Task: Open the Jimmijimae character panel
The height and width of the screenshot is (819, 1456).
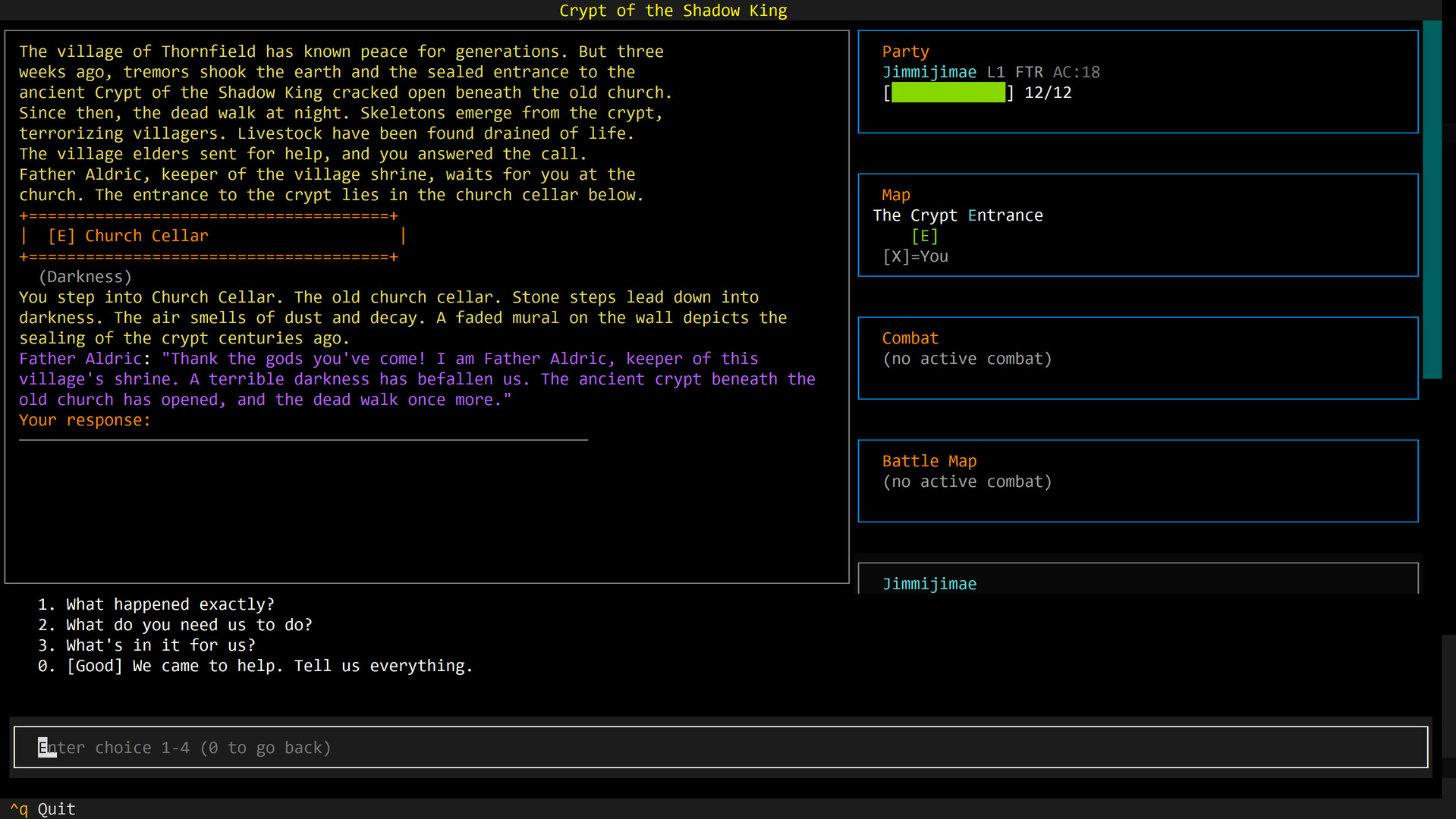Action: pyautogui.click(x=929, y=583)
